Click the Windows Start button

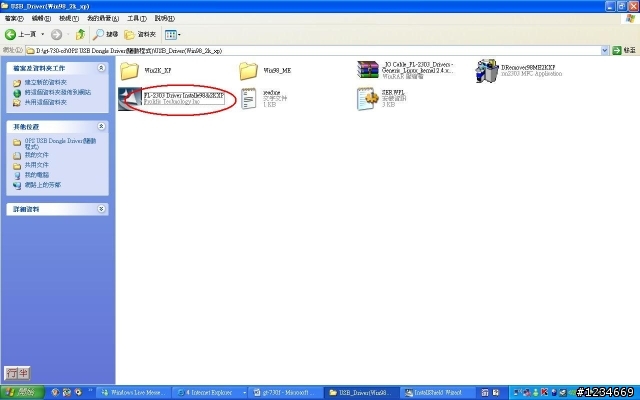click(x=22, y=392)
